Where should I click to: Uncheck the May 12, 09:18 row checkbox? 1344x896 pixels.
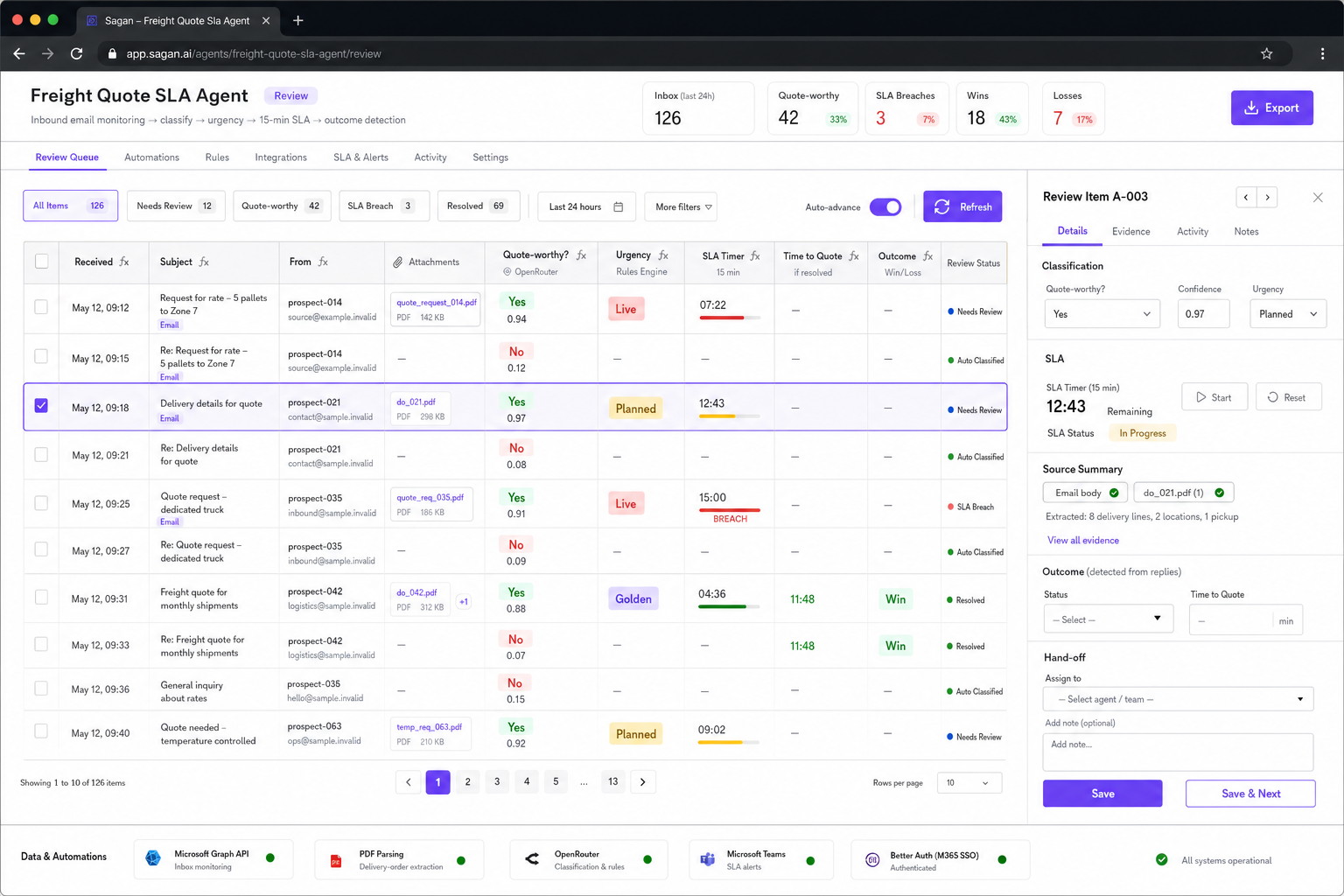[41, 406]
